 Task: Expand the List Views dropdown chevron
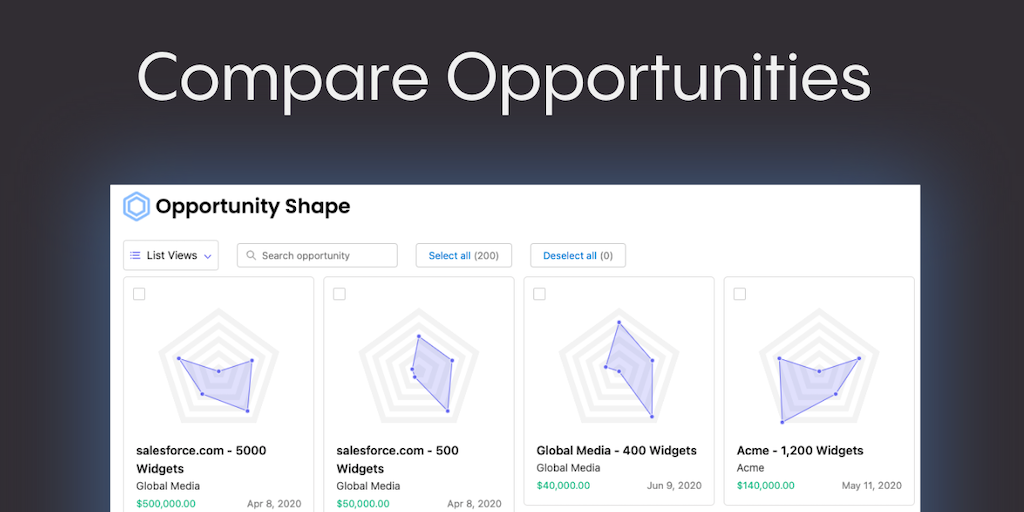(208, 256)
